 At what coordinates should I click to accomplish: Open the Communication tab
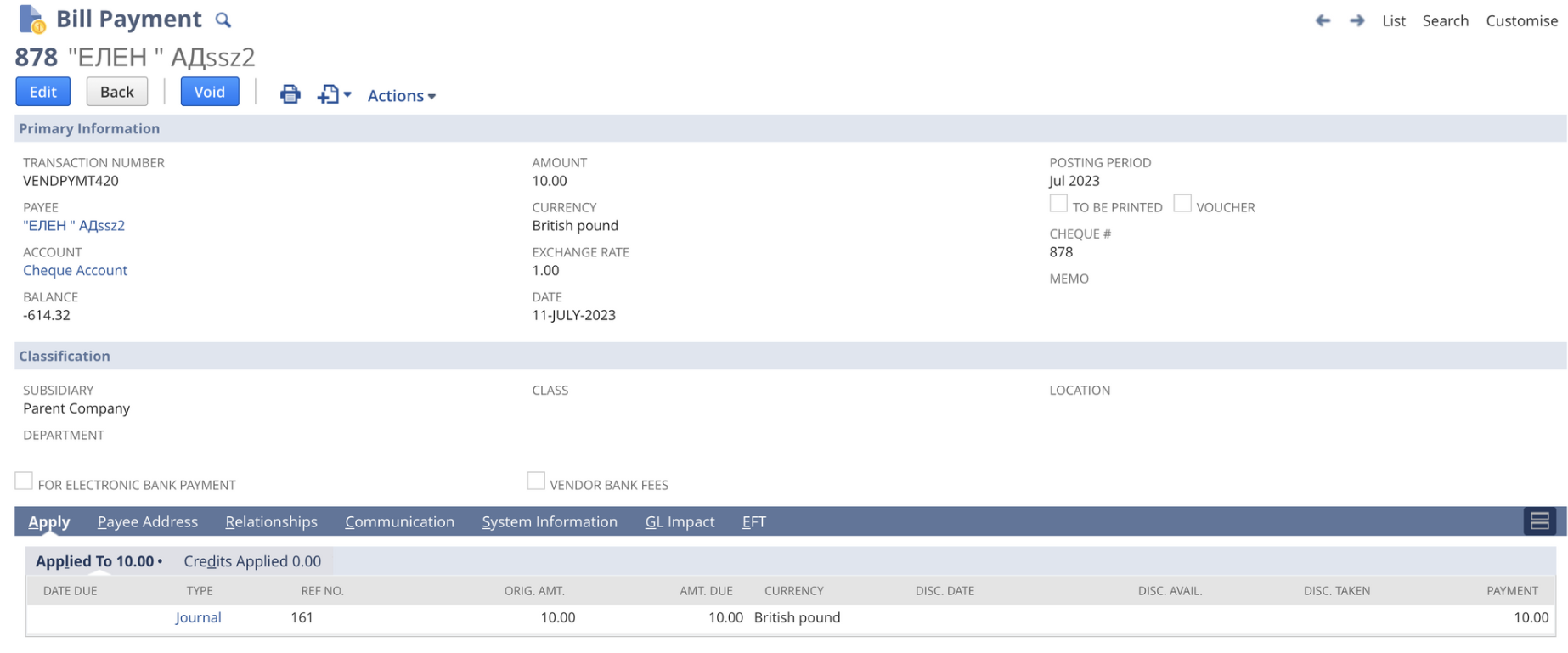(x=400, y=521)
